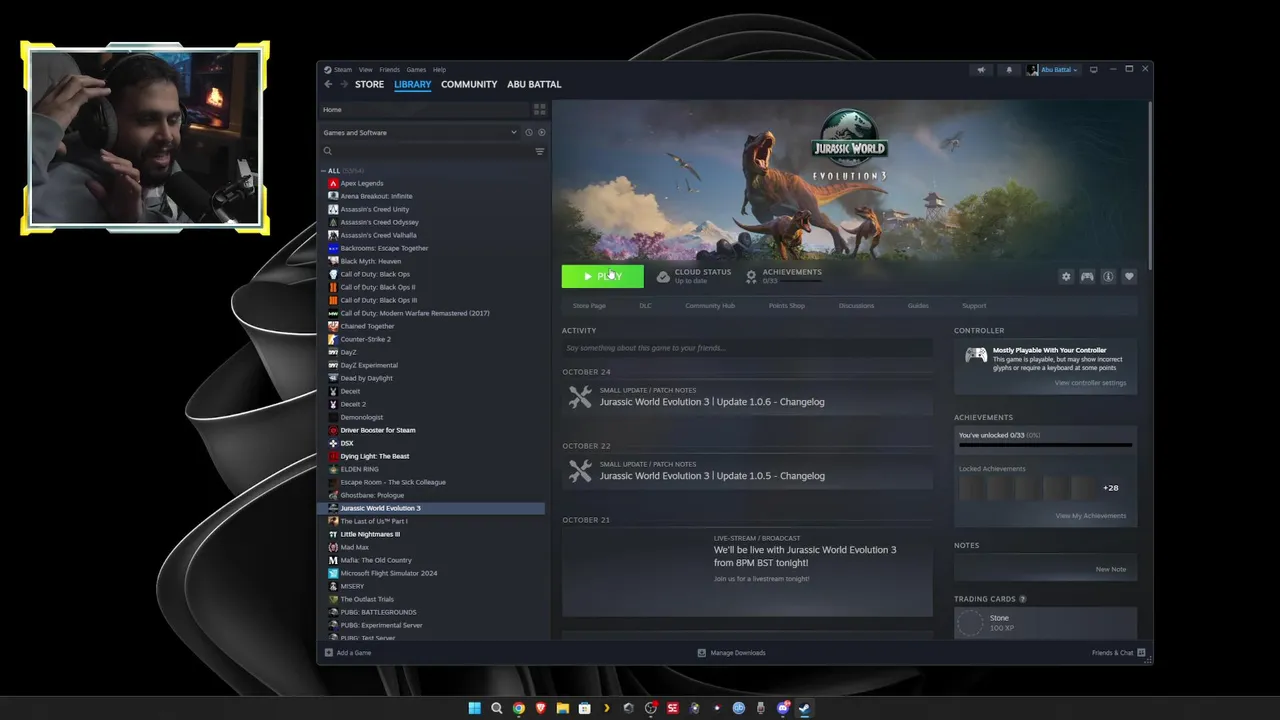Go back with the left arrow
The width and height of the screenshot is (1280, 720).
pyautogui.click(x=328, y=84)
